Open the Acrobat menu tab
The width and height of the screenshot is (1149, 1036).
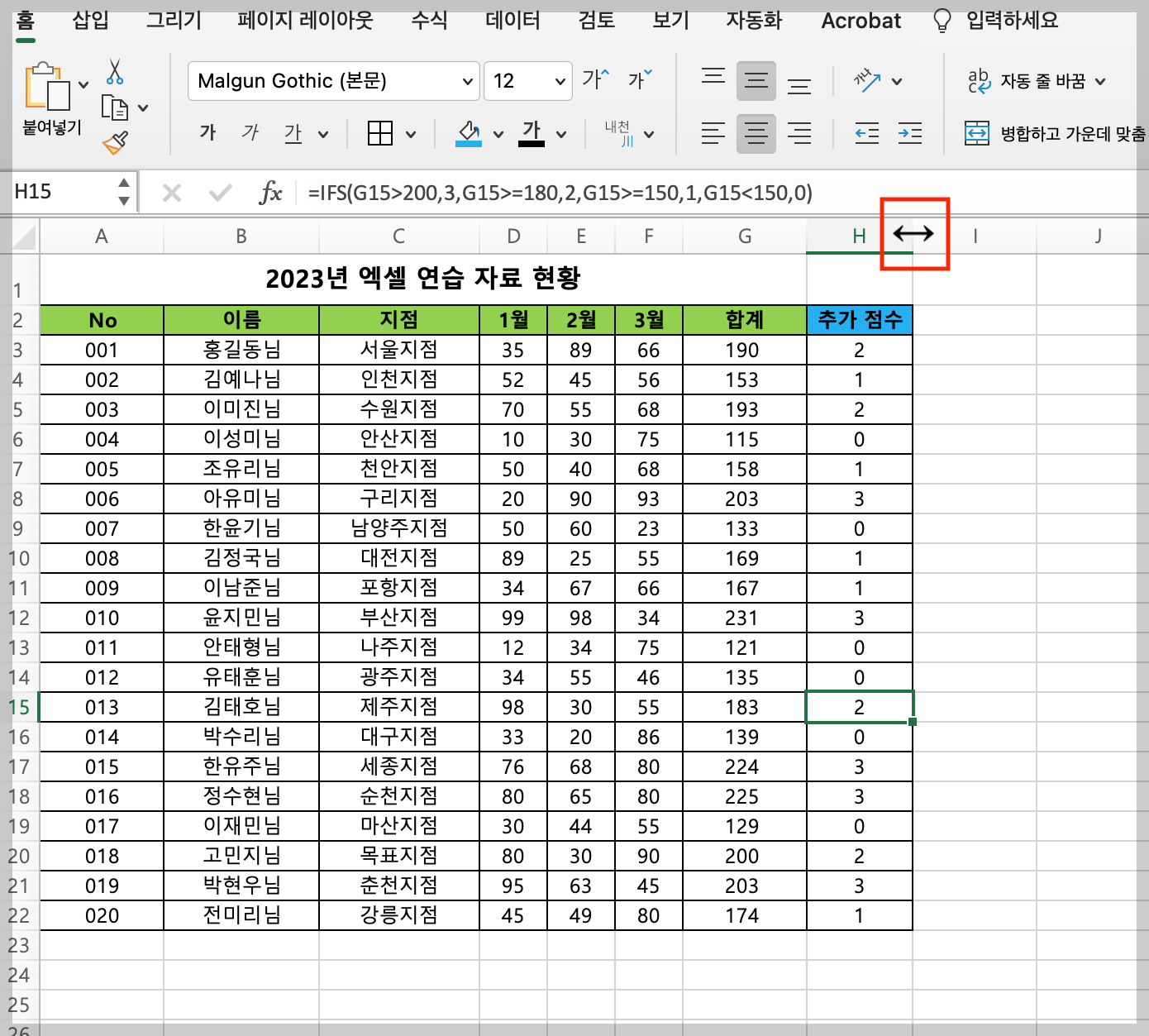[860, 21]
